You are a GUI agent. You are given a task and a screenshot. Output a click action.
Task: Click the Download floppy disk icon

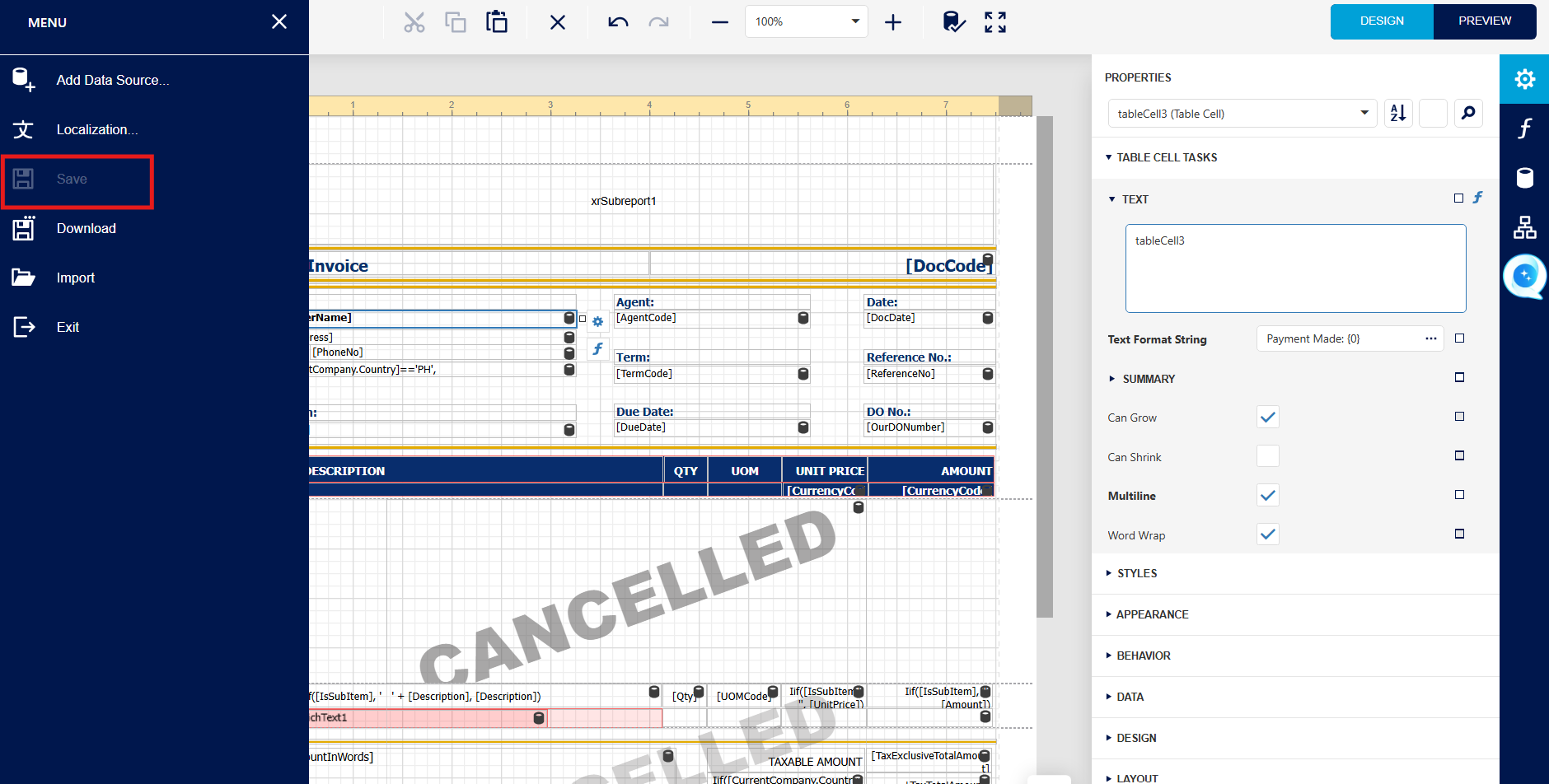[x=23, y=228]
